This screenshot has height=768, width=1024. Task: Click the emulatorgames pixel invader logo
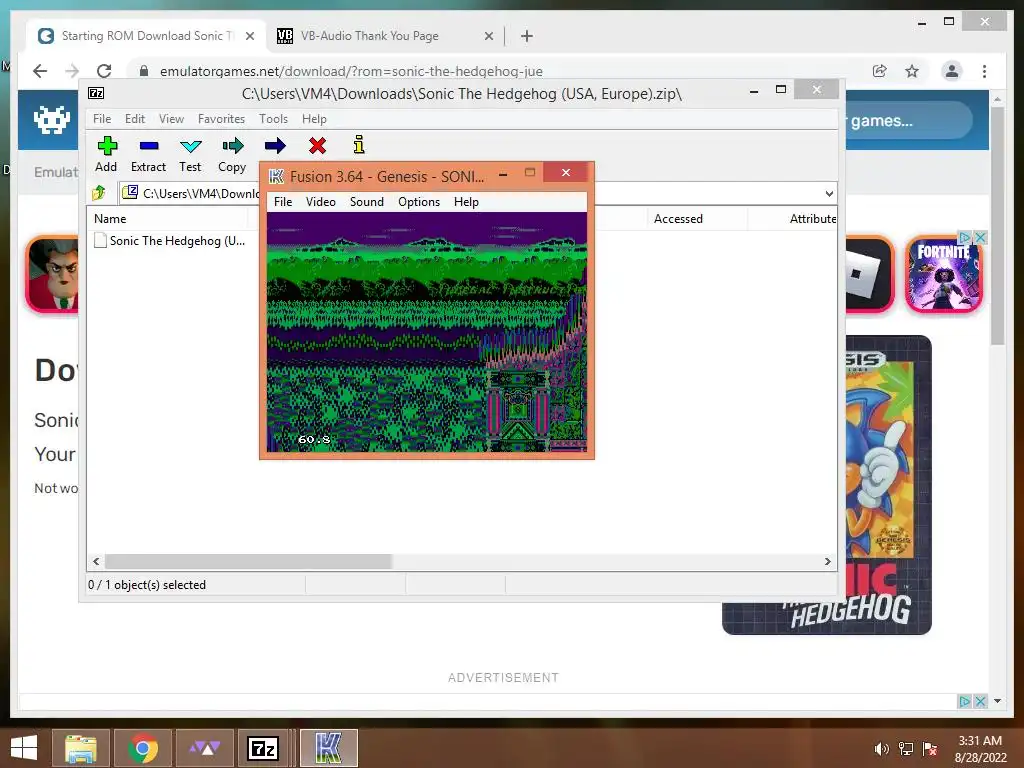pos(52,120)
